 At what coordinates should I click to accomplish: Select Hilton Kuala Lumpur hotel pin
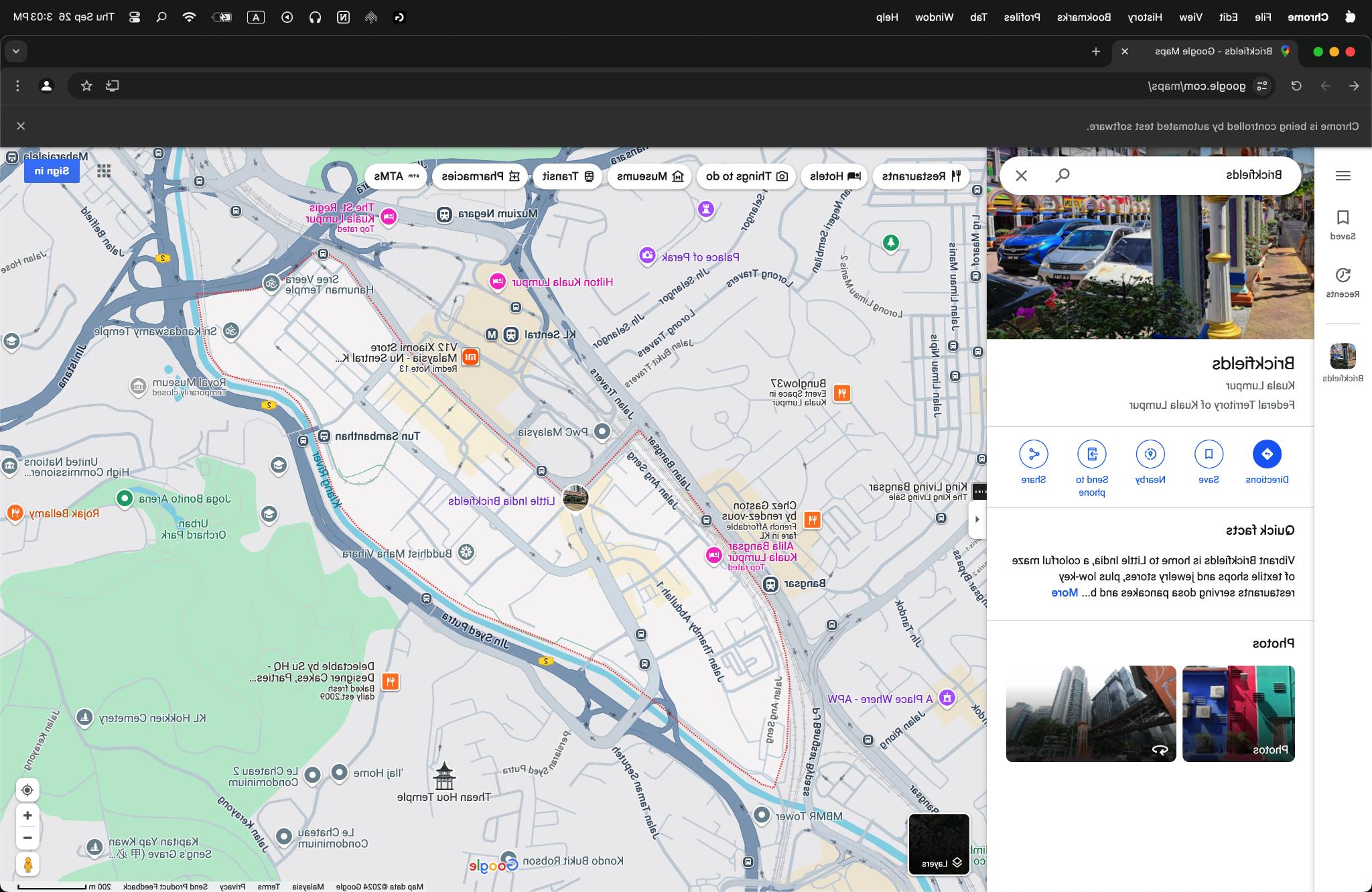coord(498,281)
